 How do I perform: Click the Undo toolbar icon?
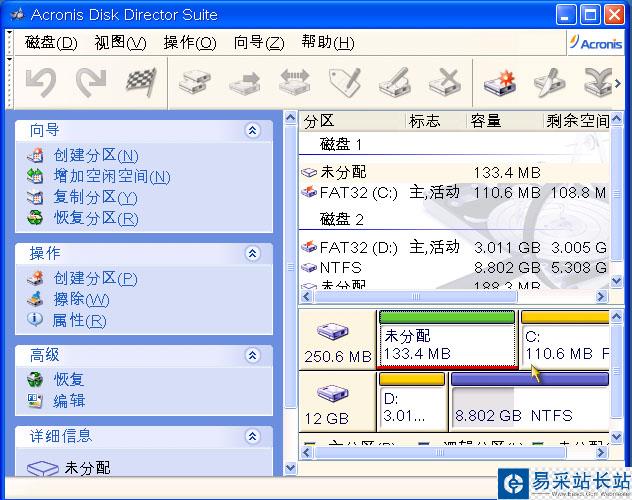pos(41,83)
